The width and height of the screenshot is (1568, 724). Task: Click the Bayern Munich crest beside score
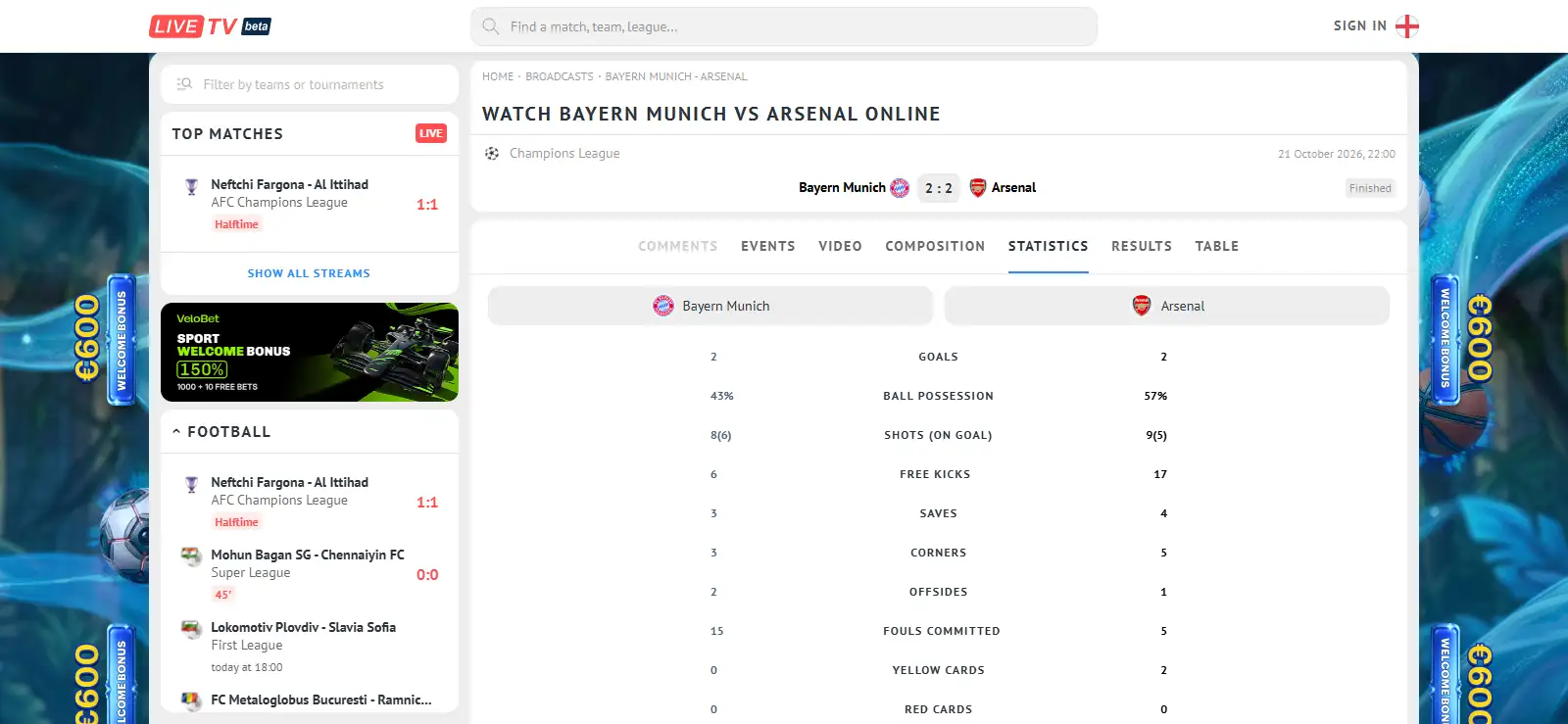click(900, 188)
